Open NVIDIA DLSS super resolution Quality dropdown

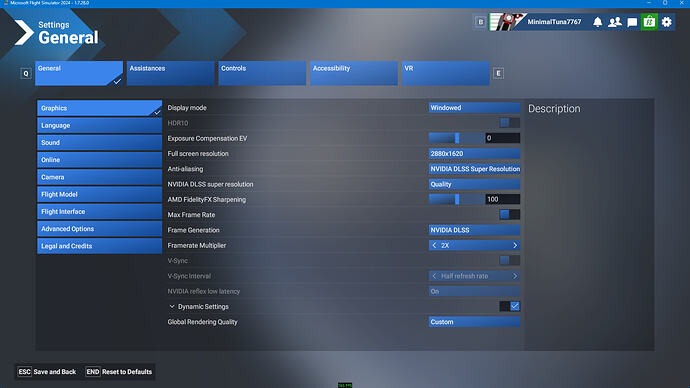(474, 184)
